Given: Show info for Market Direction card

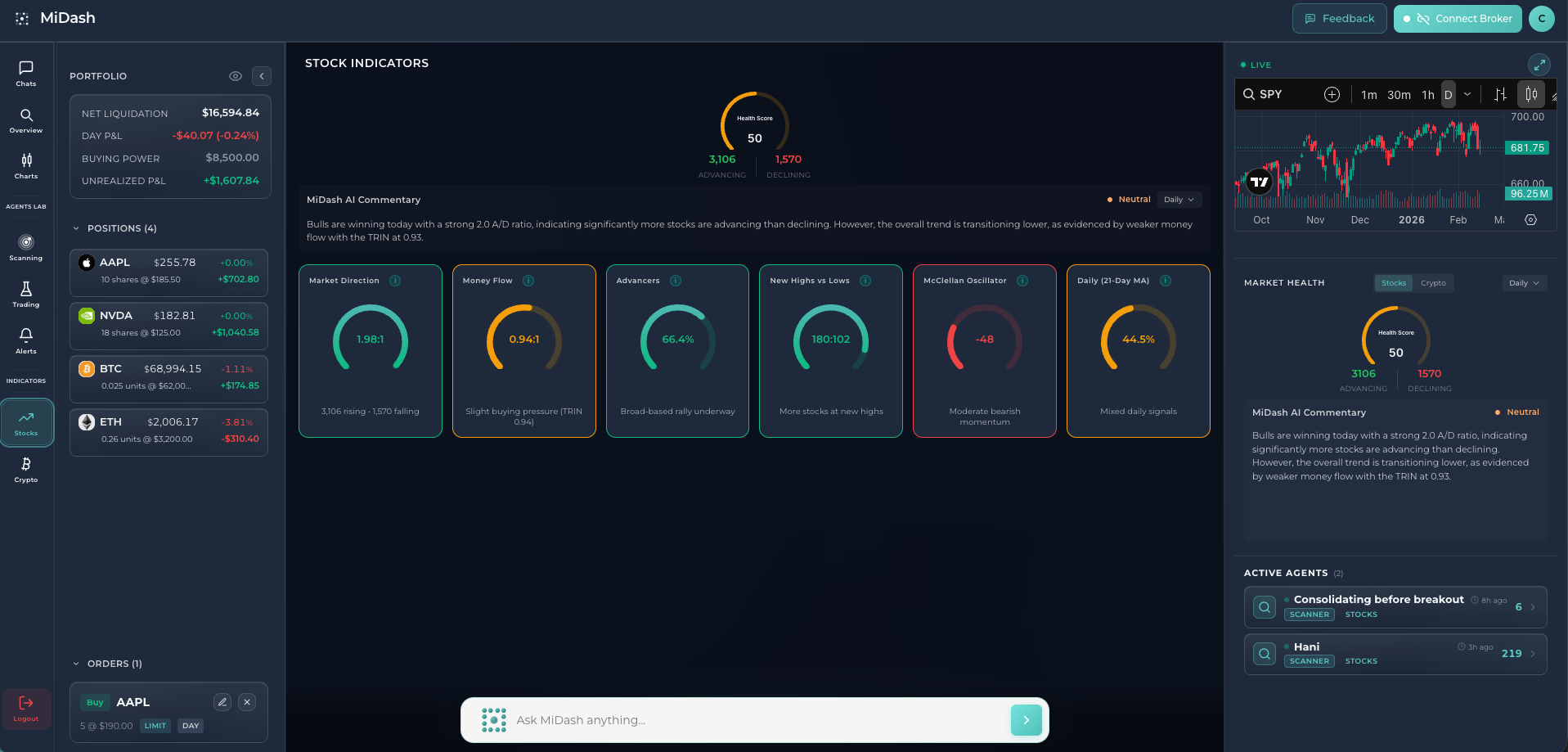Looking at the screenshot, I should 395,281.
